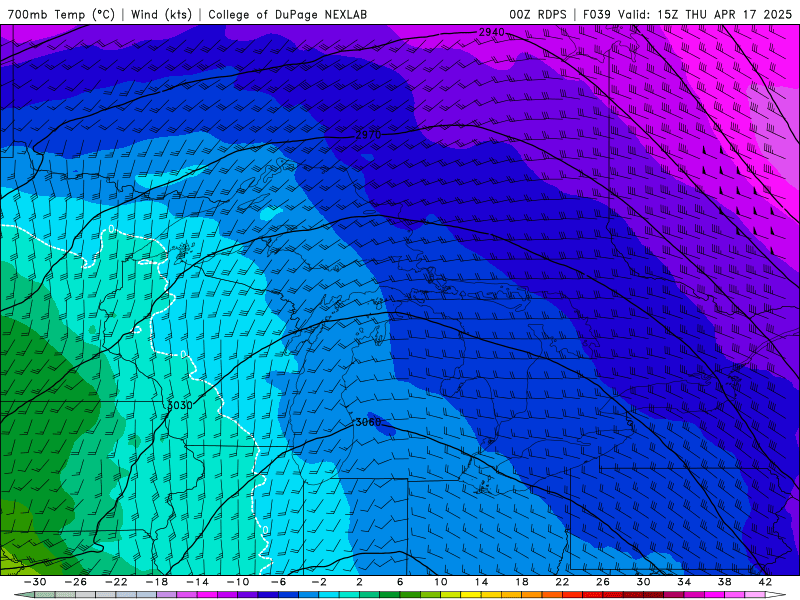Image resolution: width=800 pixels, height=600 pixels.
Task: Click the '700mb Temp (°C)' title text
Action: (61, 15)
